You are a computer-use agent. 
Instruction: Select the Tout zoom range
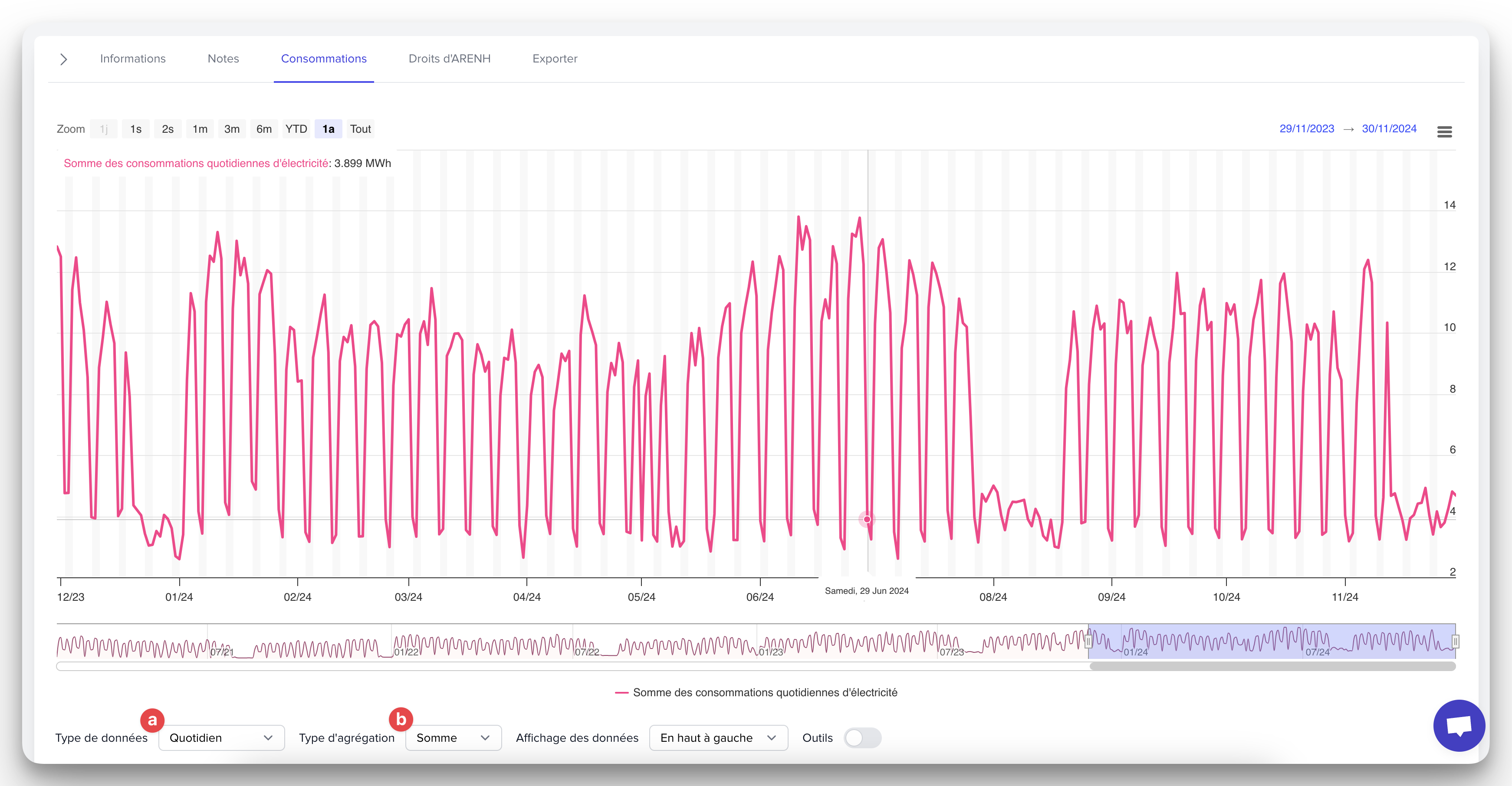pos(360,129)
